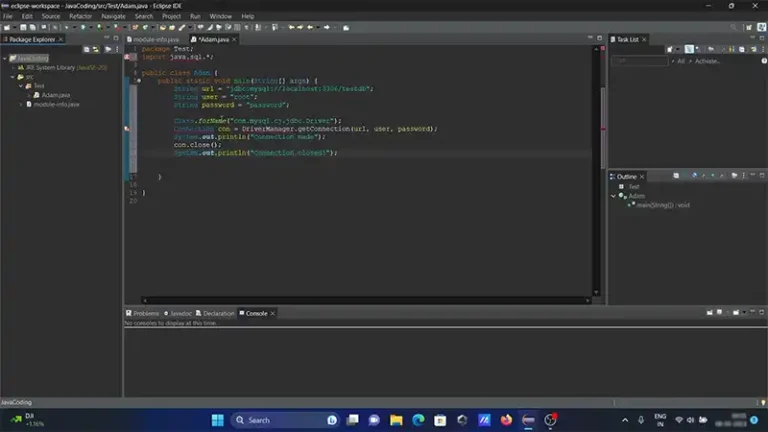The image size is (768, 432).
Task: Switch to the Problems tab
Action: (x=143, y=313)
